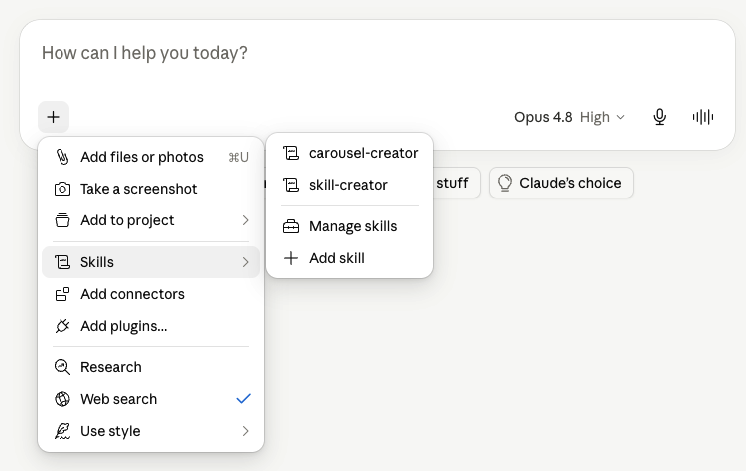746x471 pixels.
Task: Select Add connectors menu entry
Action: (x=151, y=294)
